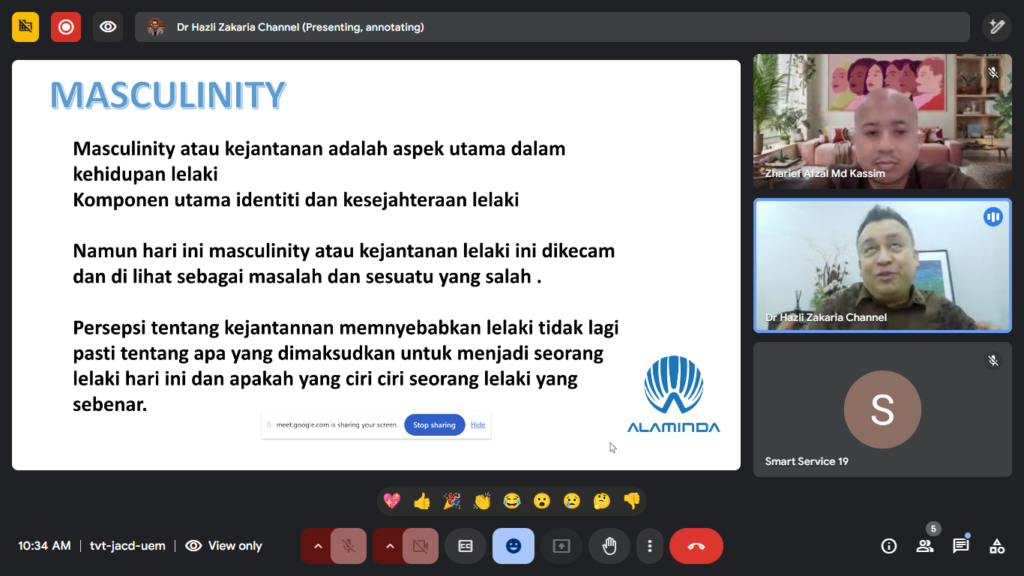The height and width of the screenshot is (576, 1024).
Task: Send the thinking face reaction
Action: (601, 501)
